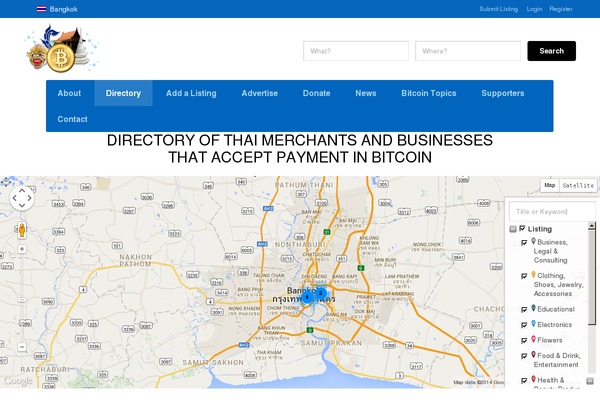Focus the What? search field

[356, 51]
